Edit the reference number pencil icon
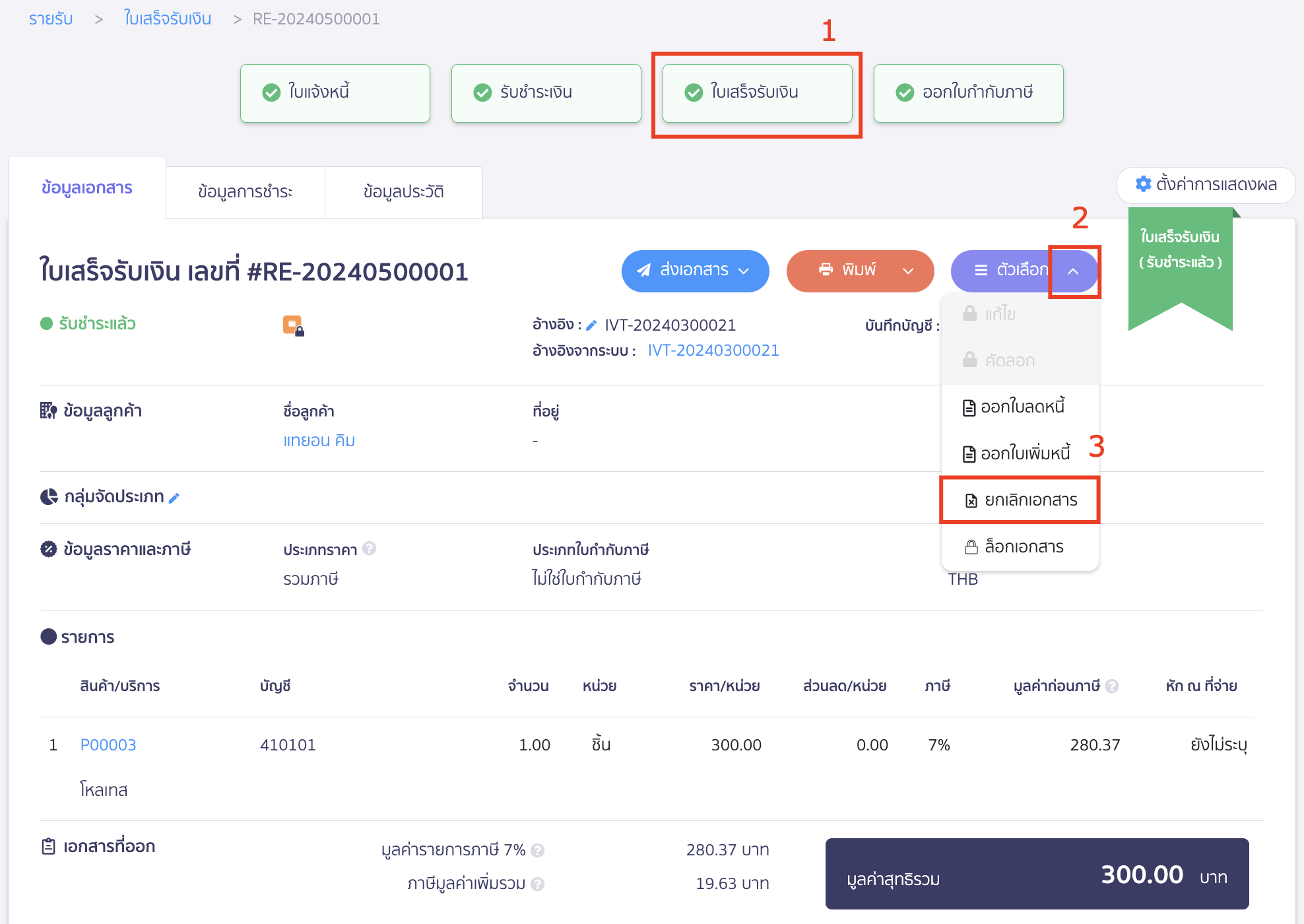The image size is (1304, 924). (x=591, y=325)
